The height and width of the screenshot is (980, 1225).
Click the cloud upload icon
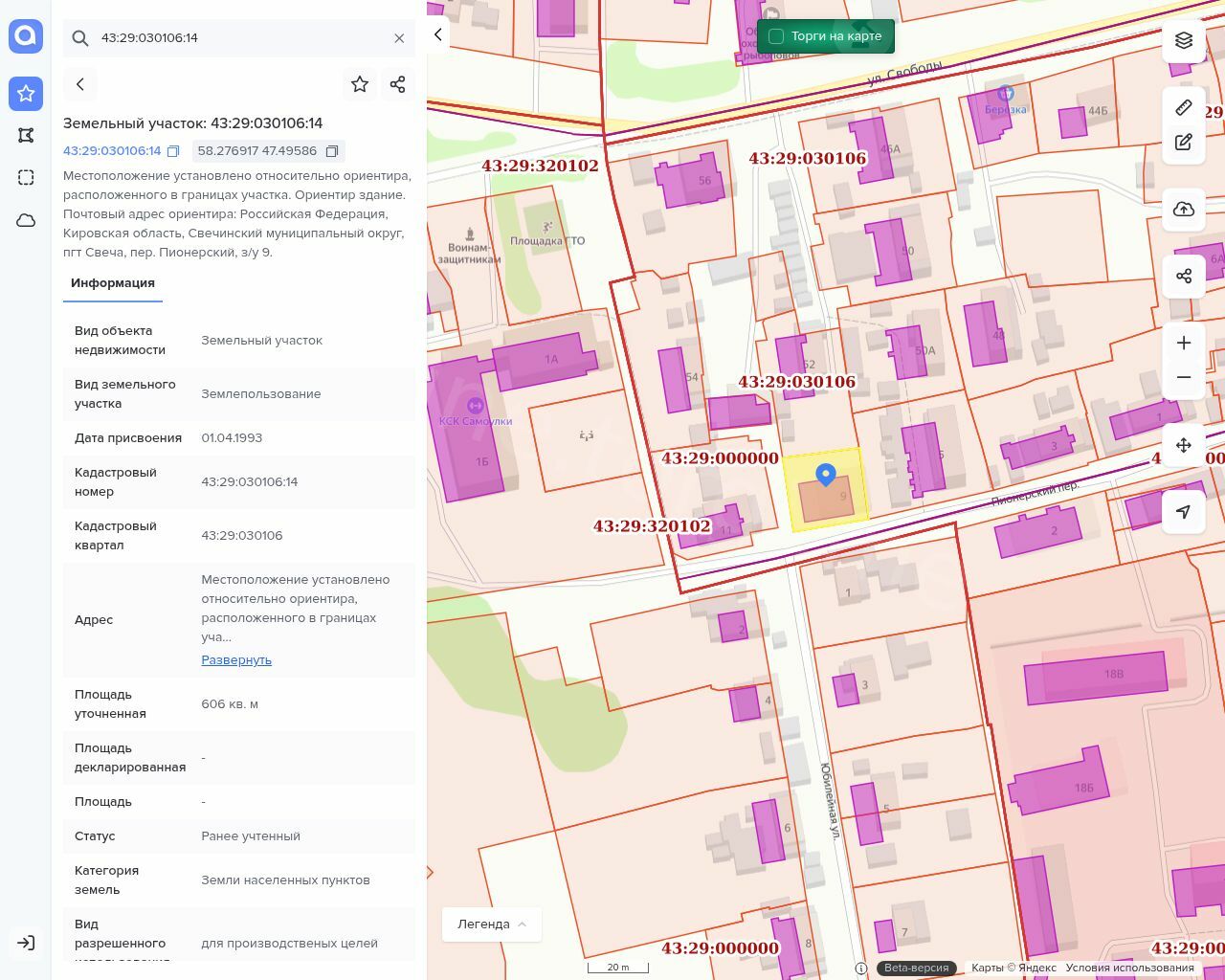(1184, 210)
